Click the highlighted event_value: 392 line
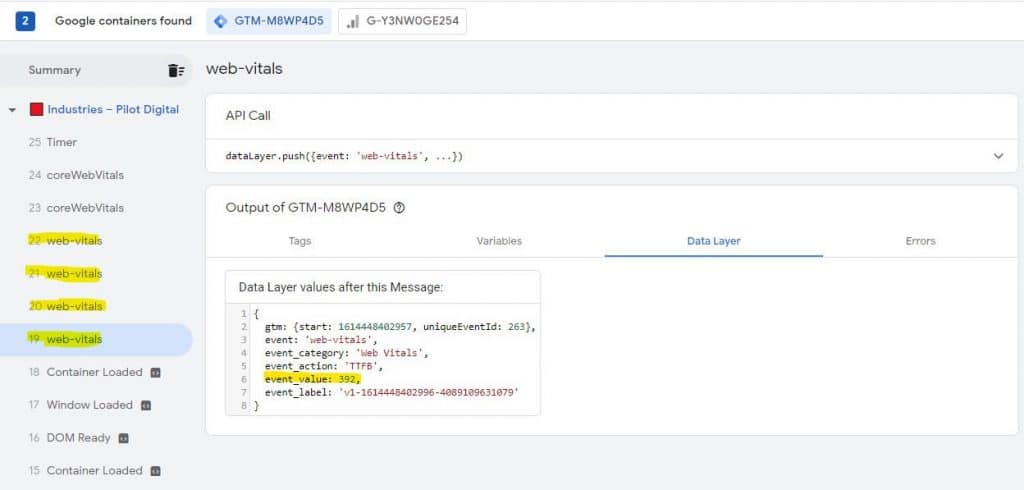 point(312,379)
